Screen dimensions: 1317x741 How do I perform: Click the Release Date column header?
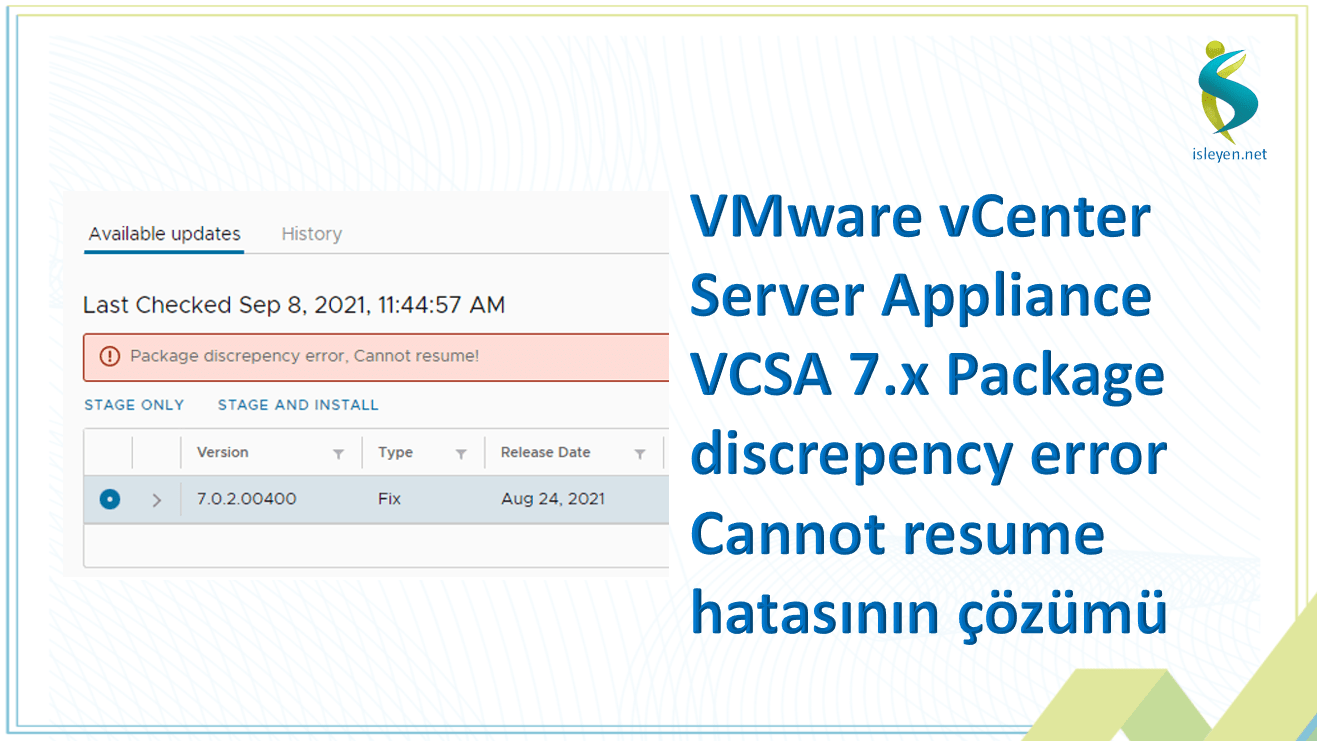(545, 452)
